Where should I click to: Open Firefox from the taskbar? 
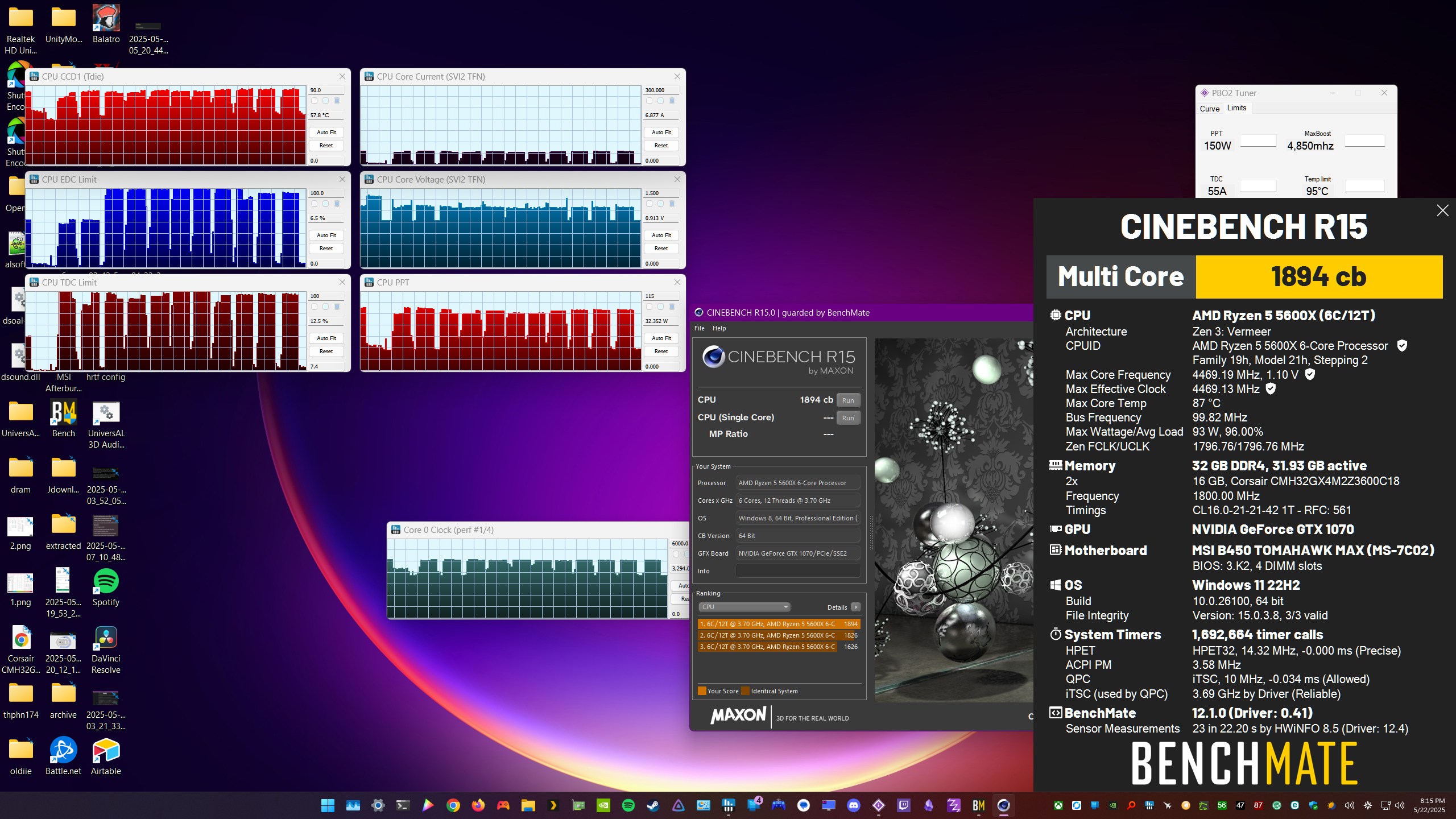(x=478, y=805)
